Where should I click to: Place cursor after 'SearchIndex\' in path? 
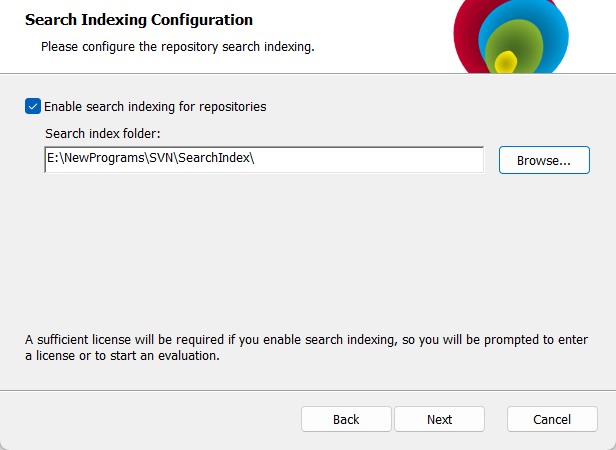coord(255,158)
